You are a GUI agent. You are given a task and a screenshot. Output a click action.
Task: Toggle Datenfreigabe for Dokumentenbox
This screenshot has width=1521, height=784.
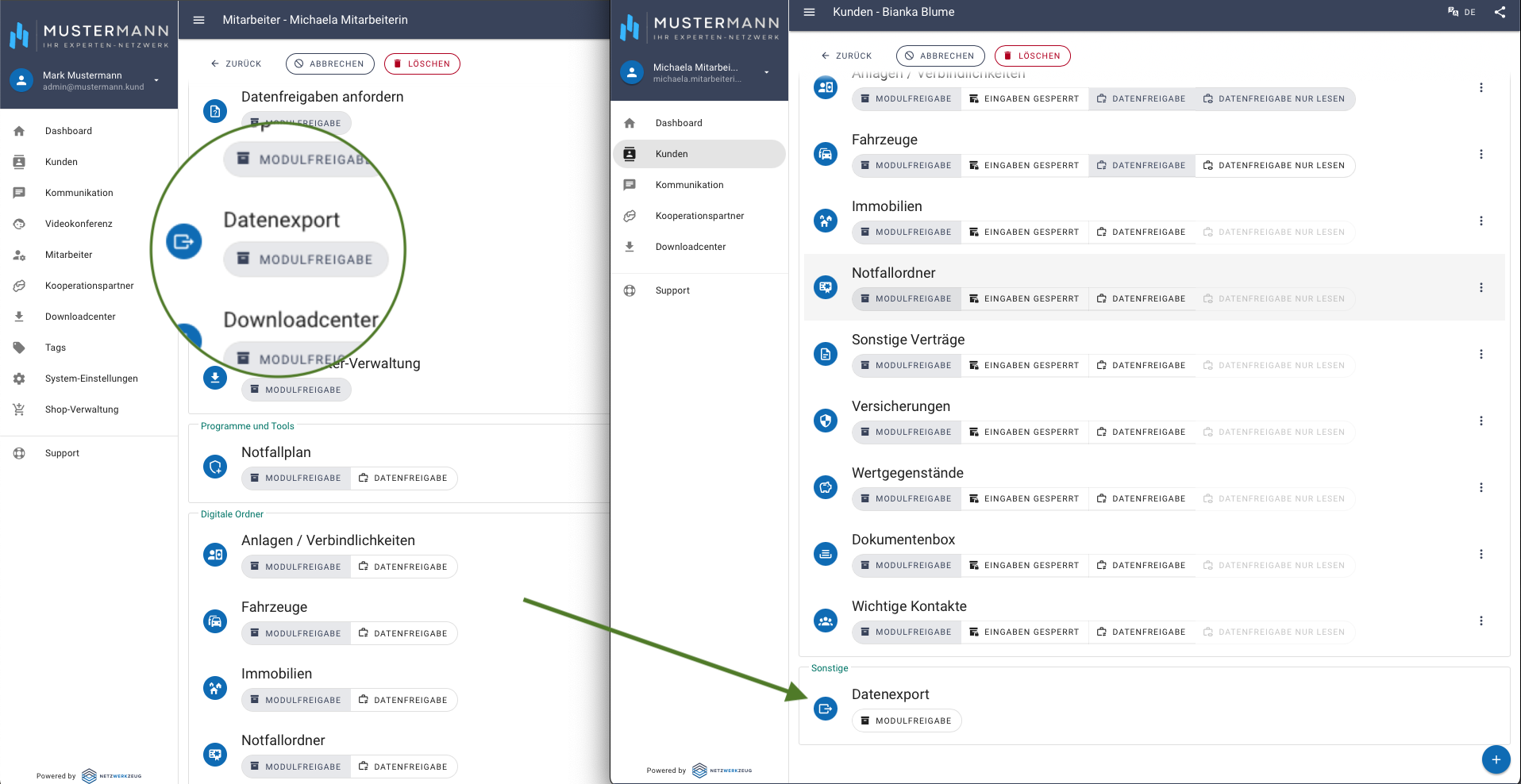tap(1142, 566)
